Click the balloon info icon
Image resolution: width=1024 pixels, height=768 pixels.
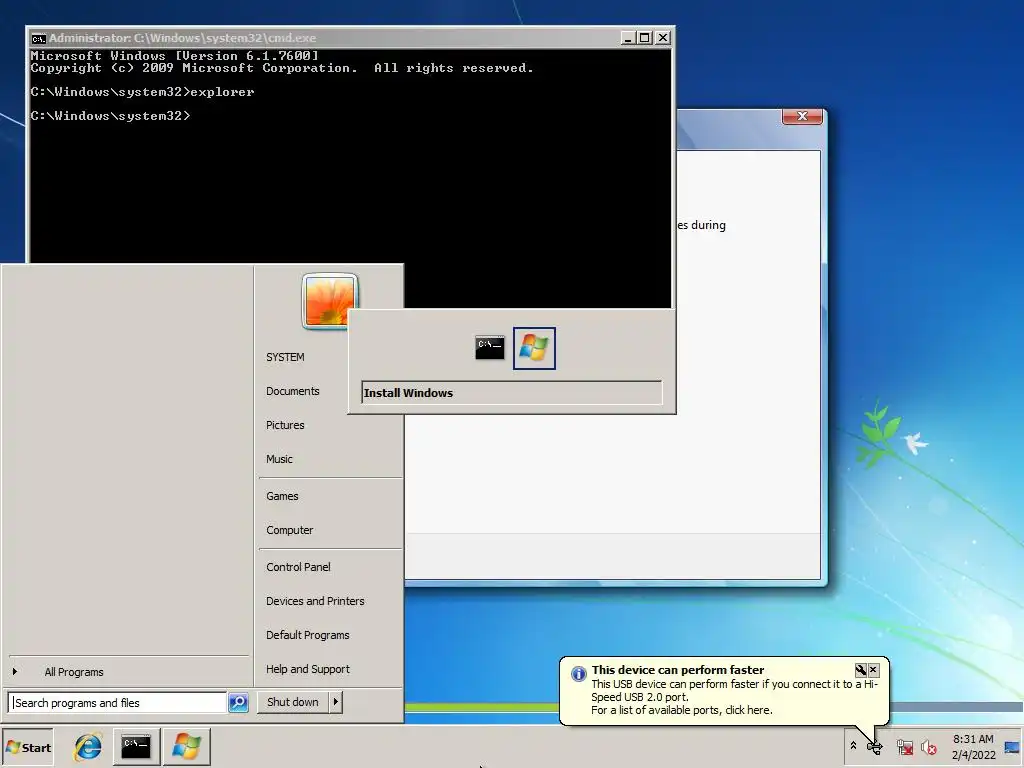coord(579,673)
